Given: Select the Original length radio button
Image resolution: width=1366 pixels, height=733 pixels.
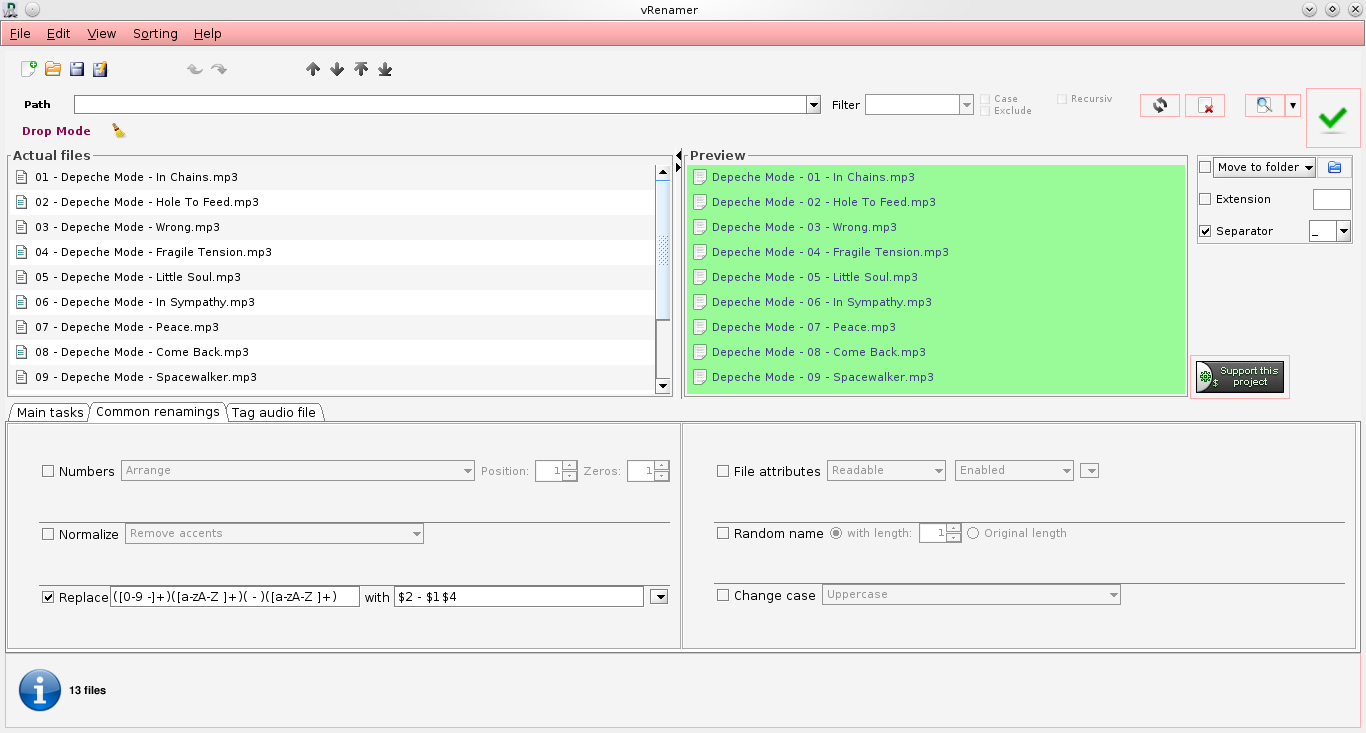Looking at the screenshot, I should 973,533.
